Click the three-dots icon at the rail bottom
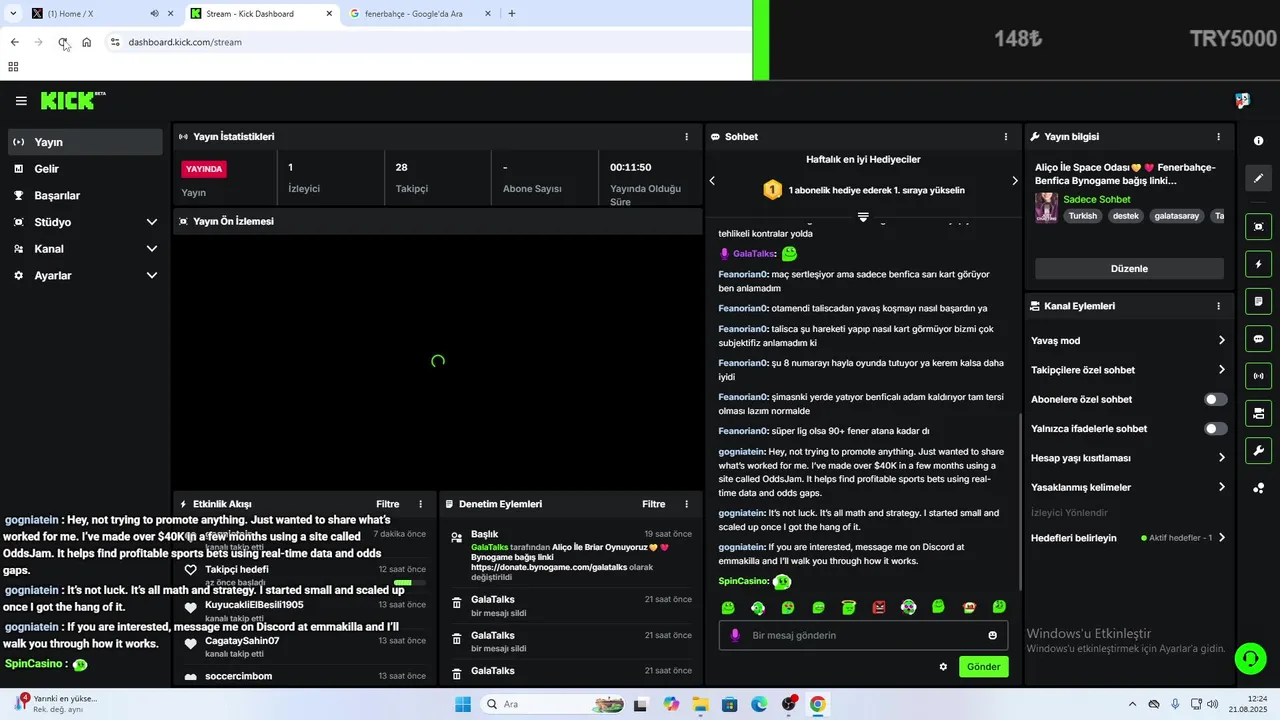 click(1258, 488)
